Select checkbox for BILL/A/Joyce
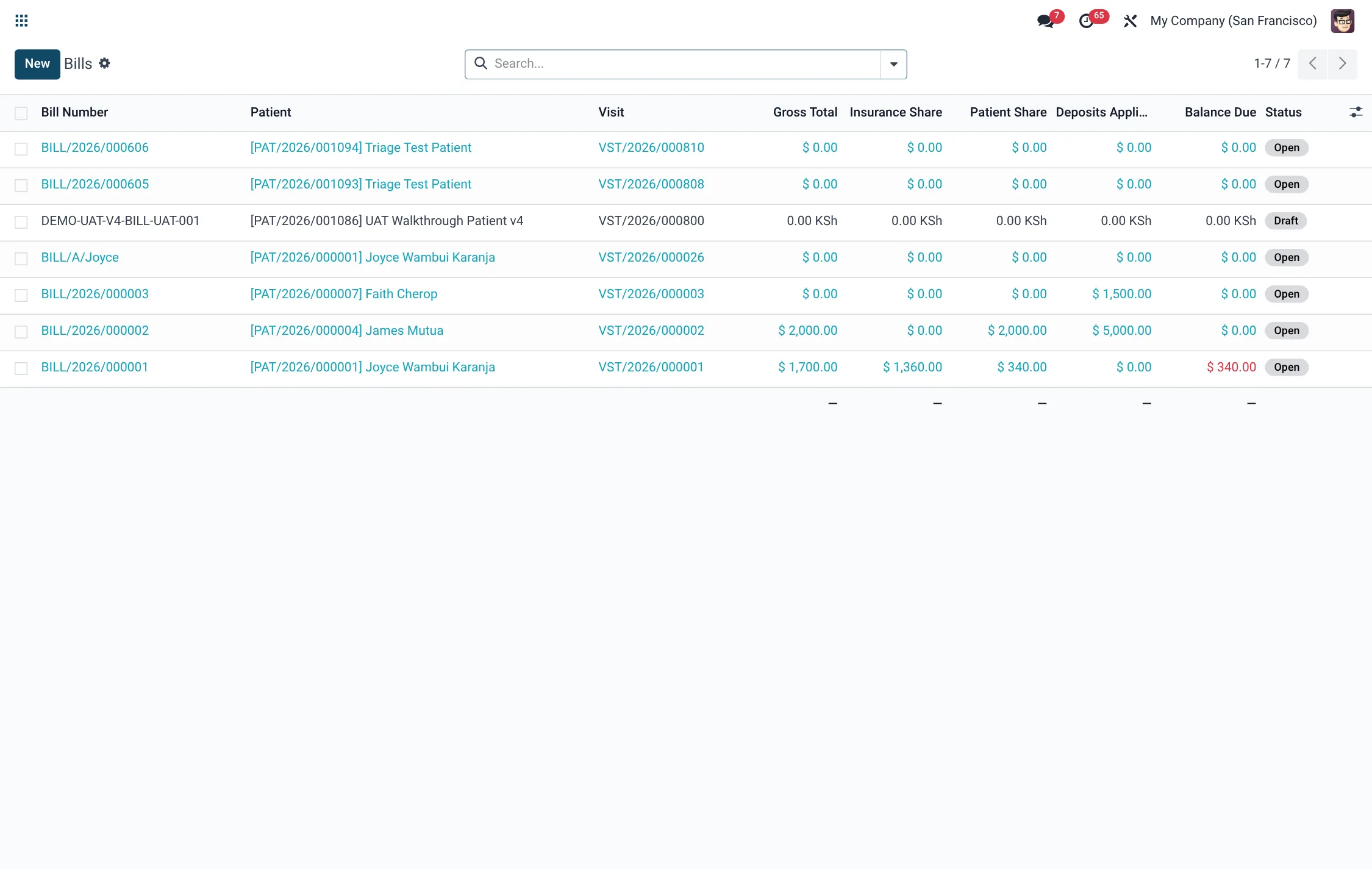Viewport: 1372px width, 869px height. (x=21, y=259)
